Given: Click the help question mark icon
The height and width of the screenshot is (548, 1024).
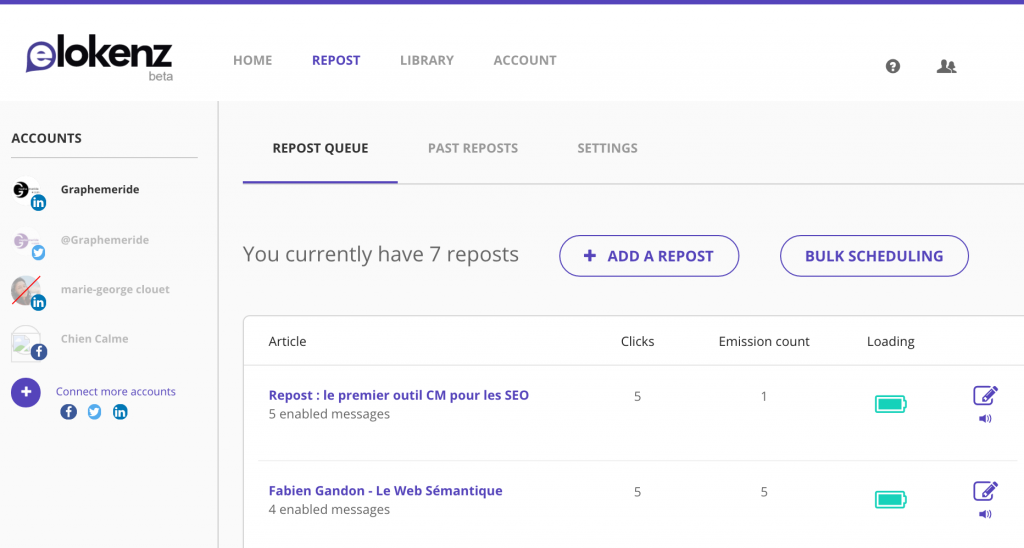Looking at the screenshot, I should click(893, 66).
